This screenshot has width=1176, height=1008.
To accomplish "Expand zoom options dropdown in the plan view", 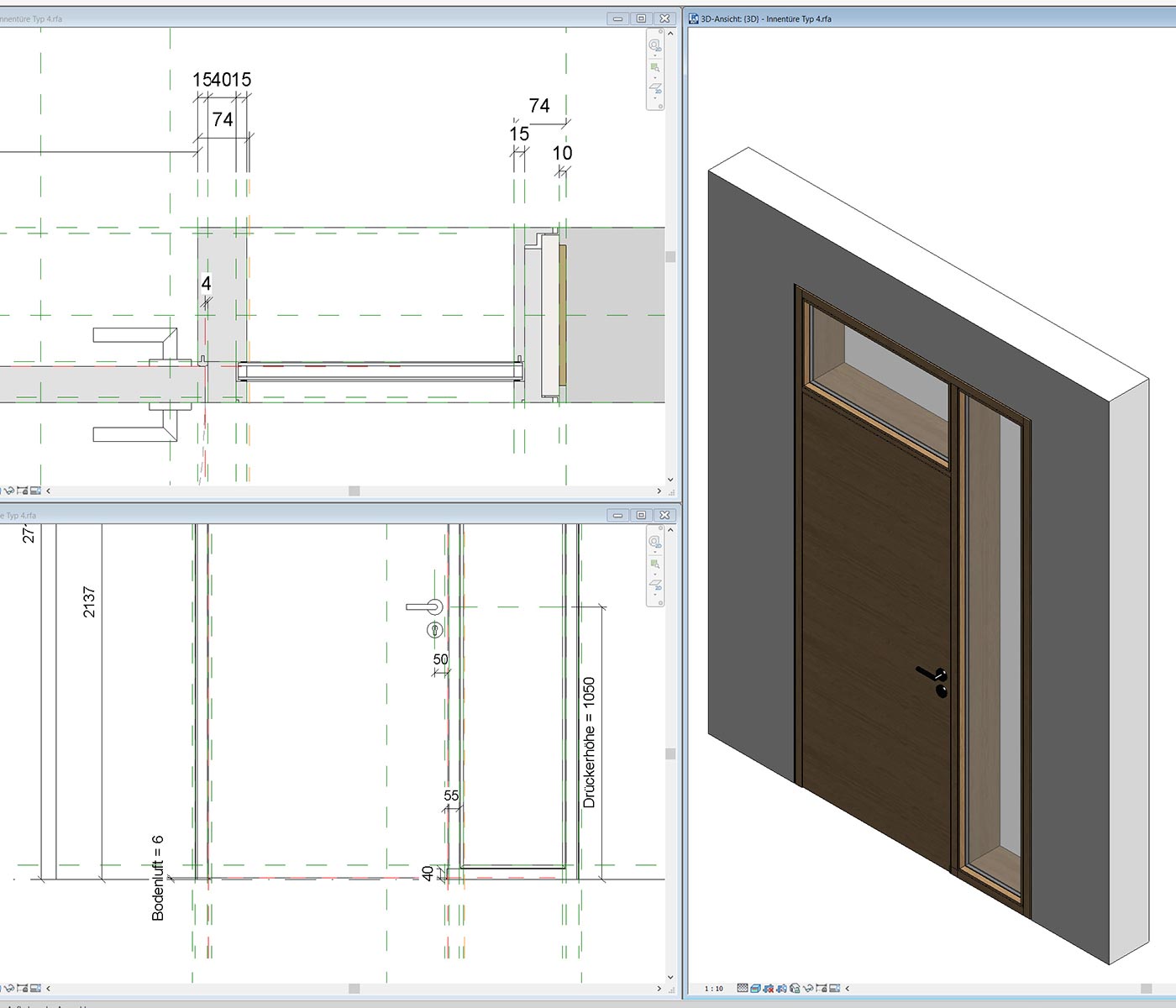I will pyautogui.click(x=655, y=76).
